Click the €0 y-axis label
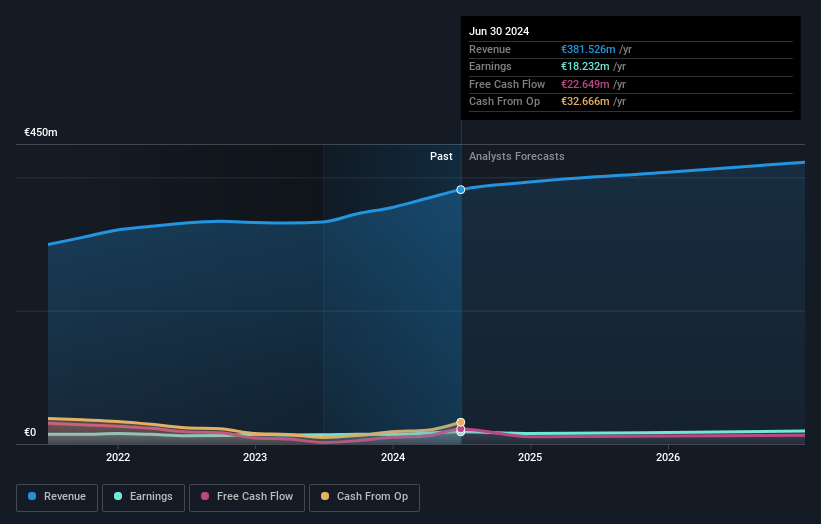The width and height of the screenshot is (821, 524). coord(30,432)
